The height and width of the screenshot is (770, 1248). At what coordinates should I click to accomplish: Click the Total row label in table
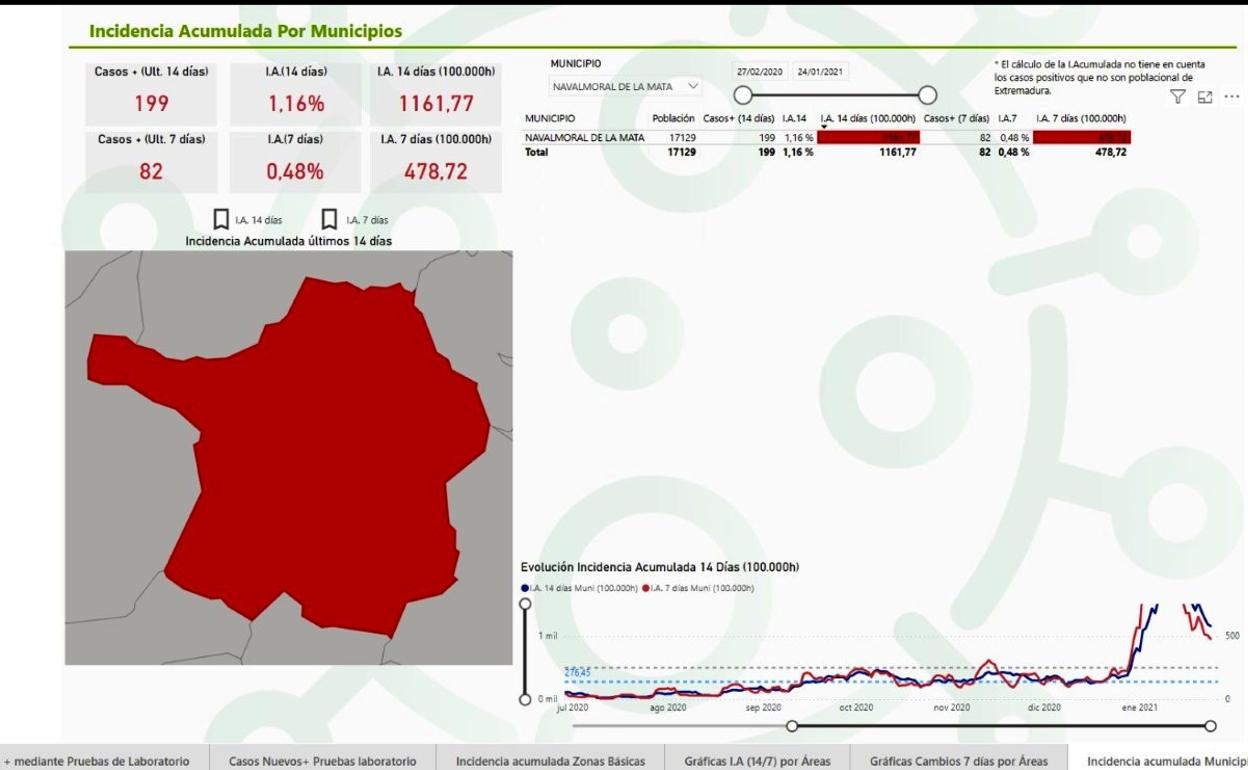point(537,152)
